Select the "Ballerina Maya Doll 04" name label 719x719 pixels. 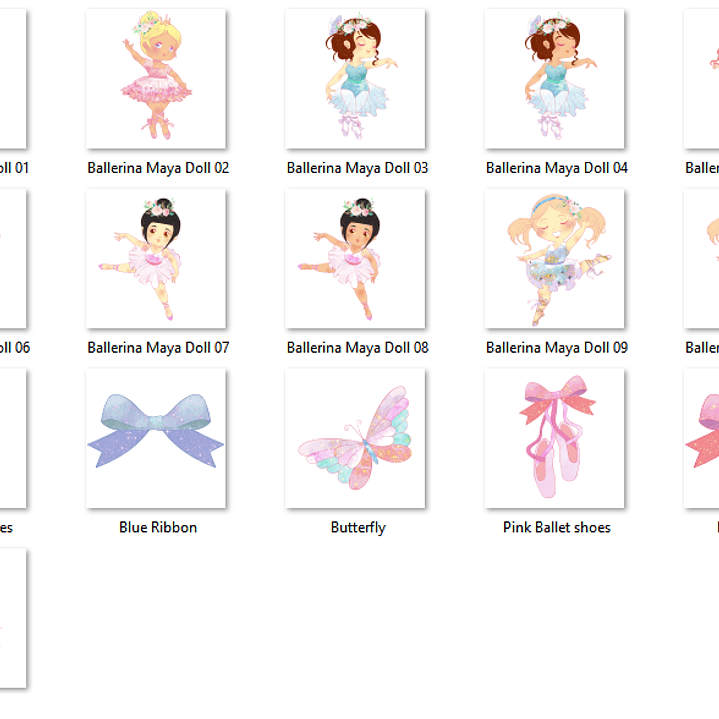click(x=557, y=168)
